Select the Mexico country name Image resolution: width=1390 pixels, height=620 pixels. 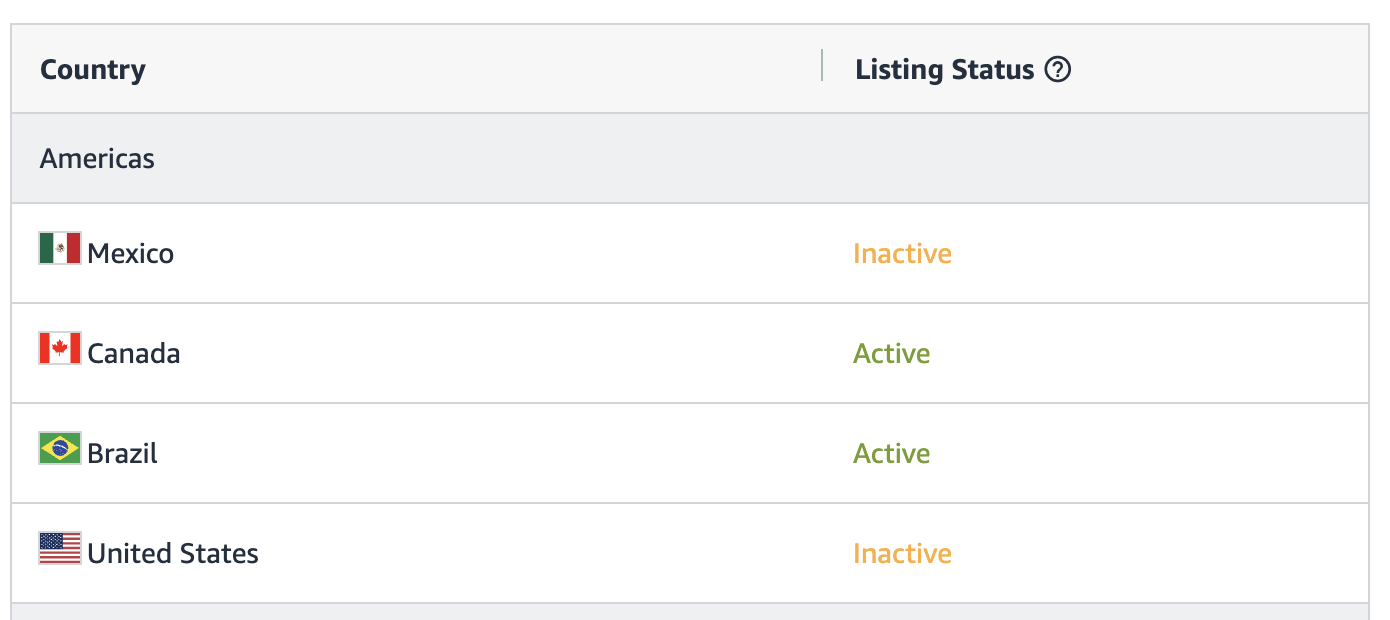[x=130, y=254]
